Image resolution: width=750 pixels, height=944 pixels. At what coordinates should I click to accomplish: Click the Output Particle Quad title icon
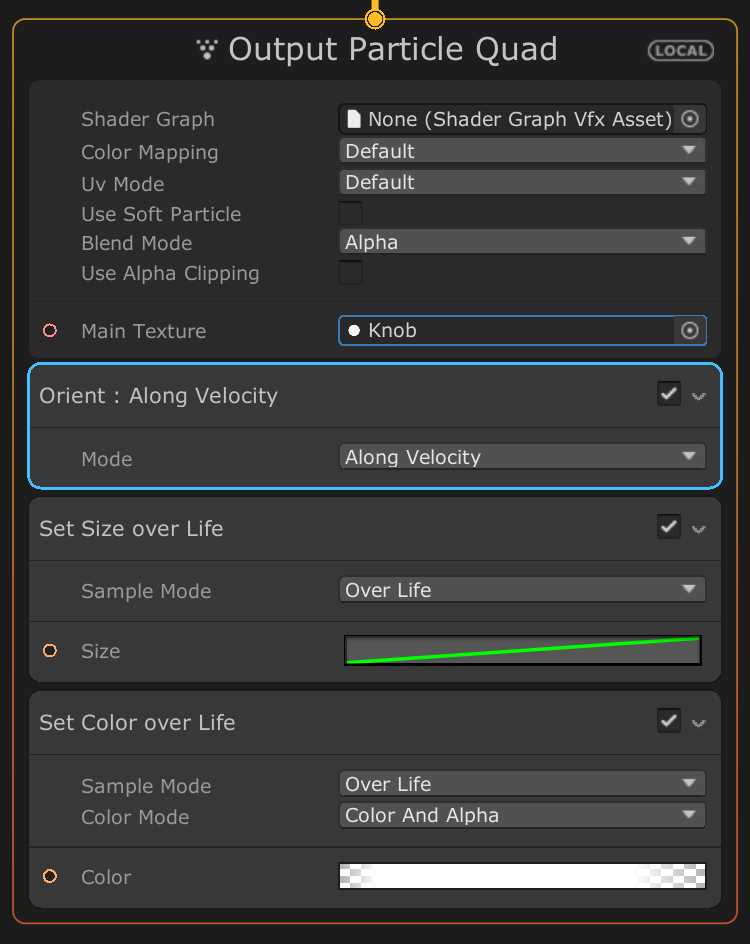pyautogui.click(x=207, y=49)
